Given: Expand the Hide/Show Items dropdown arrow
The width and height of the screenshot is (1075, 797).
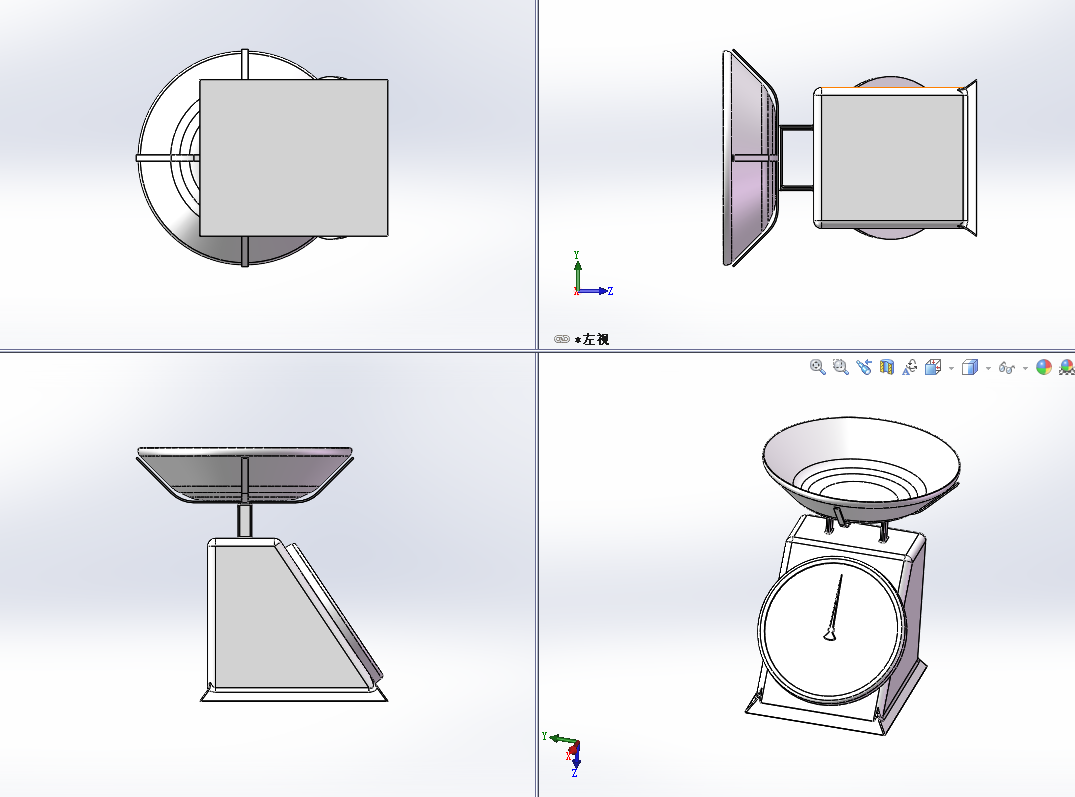Looking at the screenshot, I should 1025,369.
